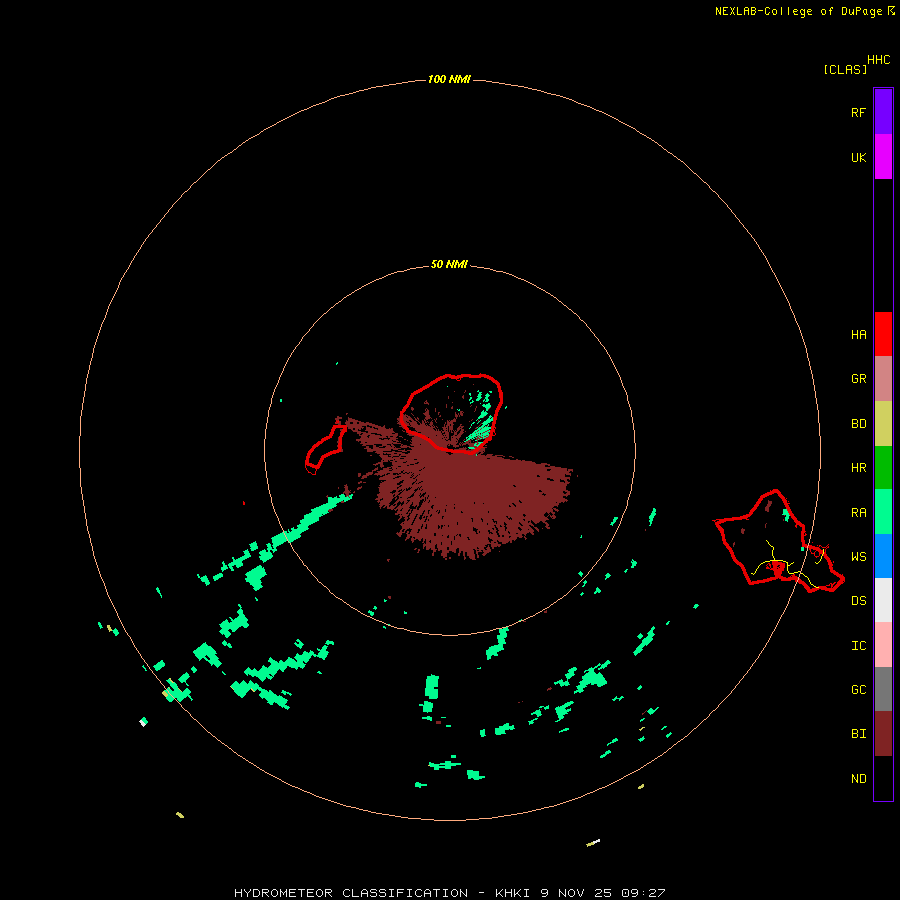Pick the HR dark green legend swatch
The width and height of the screenshot is (900, 900).
pos(883,468)
